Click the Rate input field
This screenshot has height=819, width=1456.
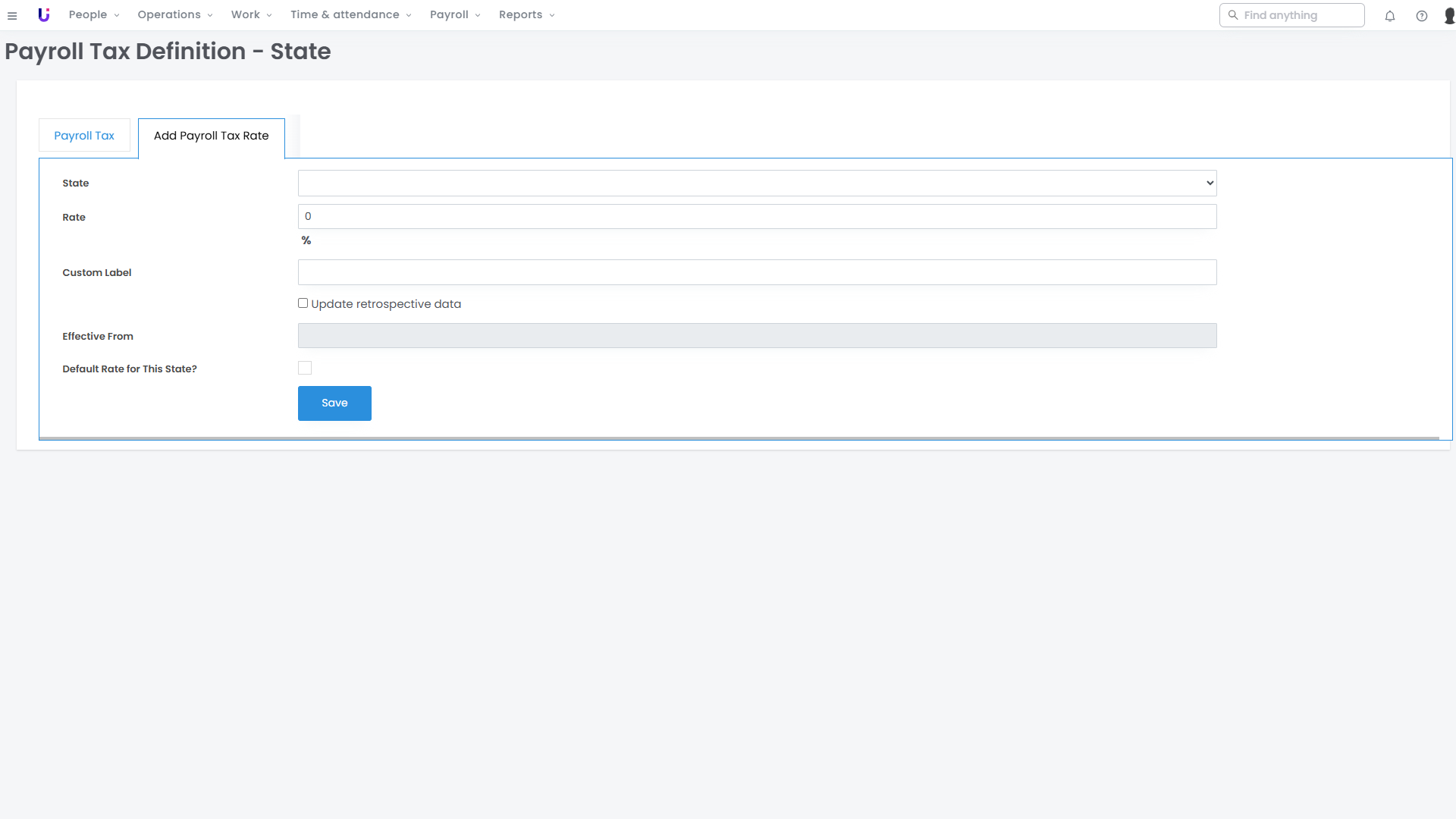757,217
